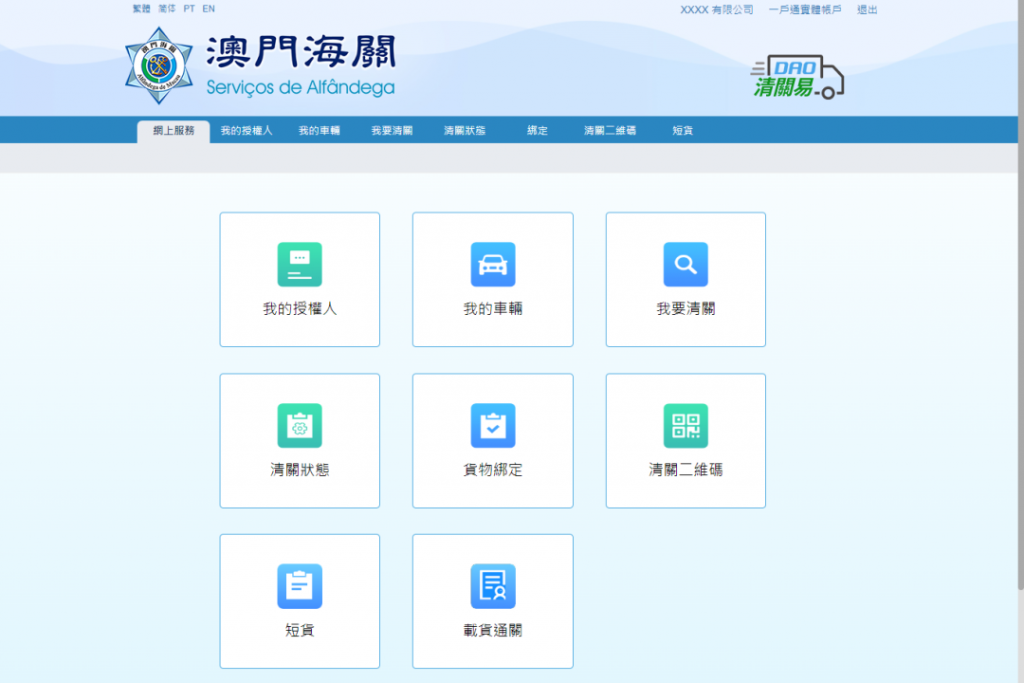Open the 清關狀態 status icon

299,425
